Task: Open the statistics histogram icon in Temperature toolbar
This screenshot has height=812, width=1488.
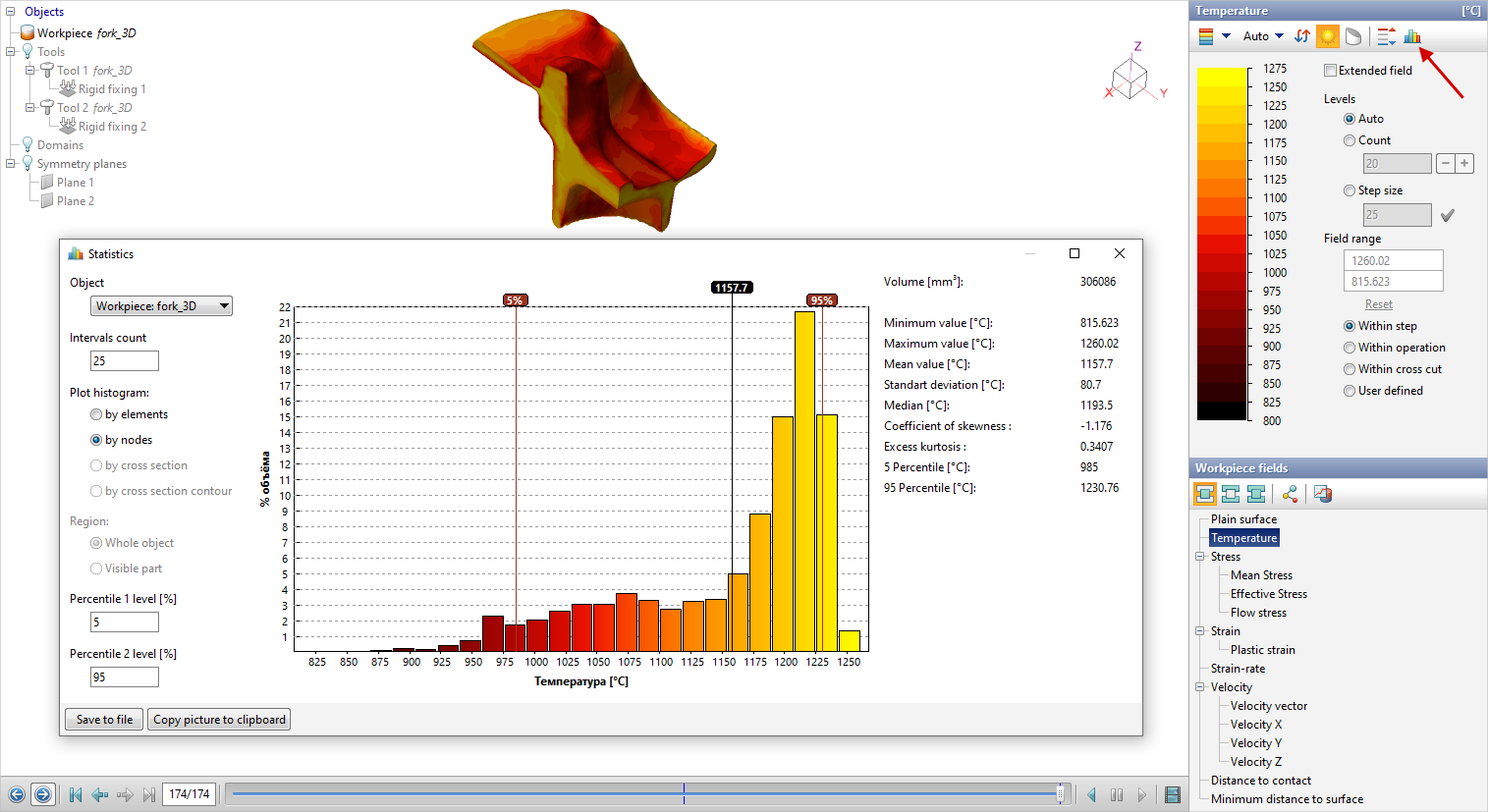Action: coord(1412,36)
